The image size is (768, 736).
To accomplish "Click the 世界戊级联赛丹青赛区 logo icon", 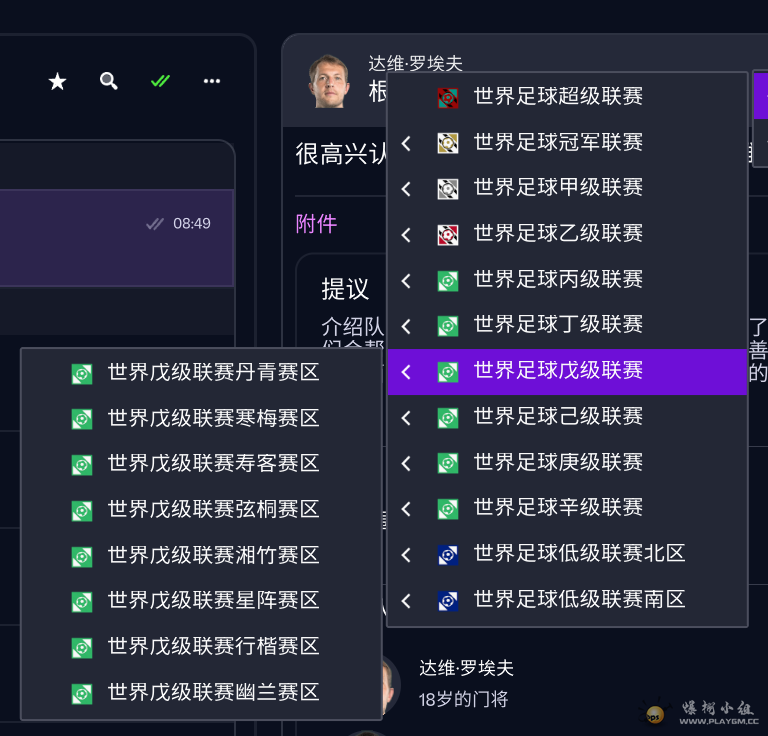I will click(x=82, y=374).
